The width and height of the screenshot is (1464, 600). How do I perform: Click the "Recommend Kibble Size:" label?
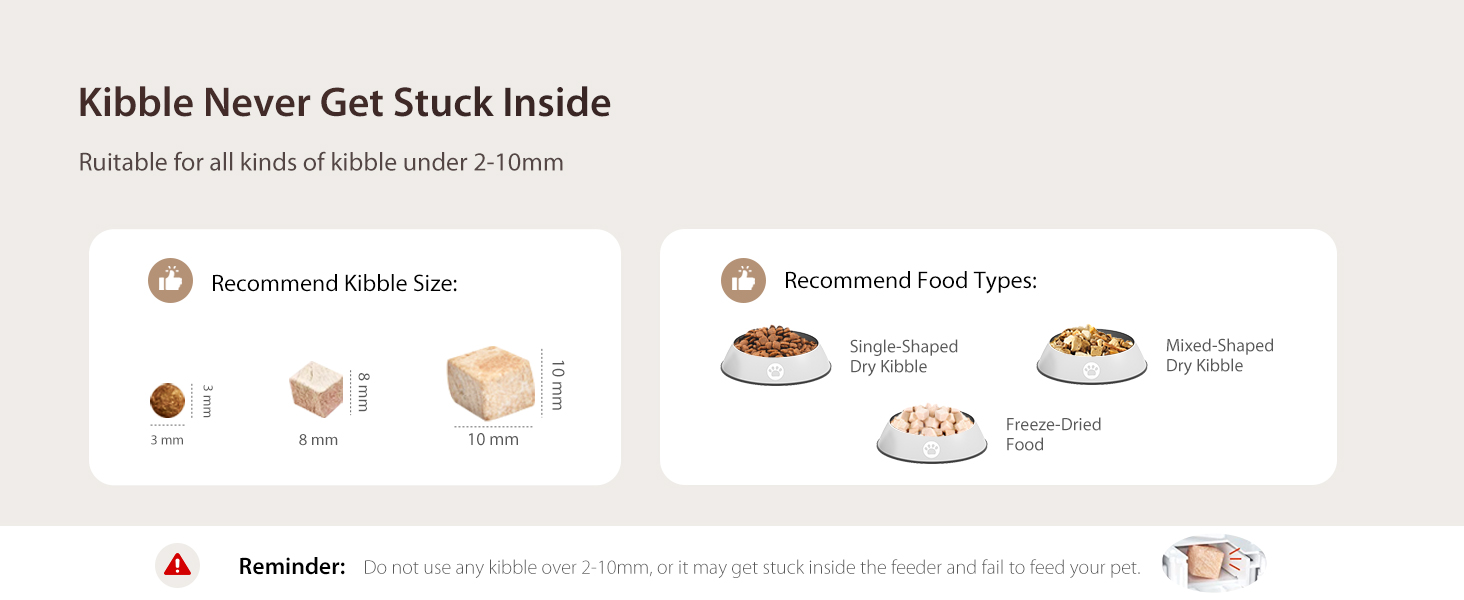click(334, 283)
